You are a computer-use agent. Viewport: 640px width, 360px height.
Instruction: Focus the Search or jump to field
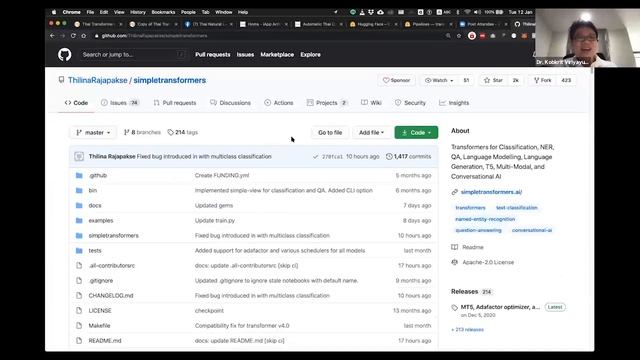[133, 55]
